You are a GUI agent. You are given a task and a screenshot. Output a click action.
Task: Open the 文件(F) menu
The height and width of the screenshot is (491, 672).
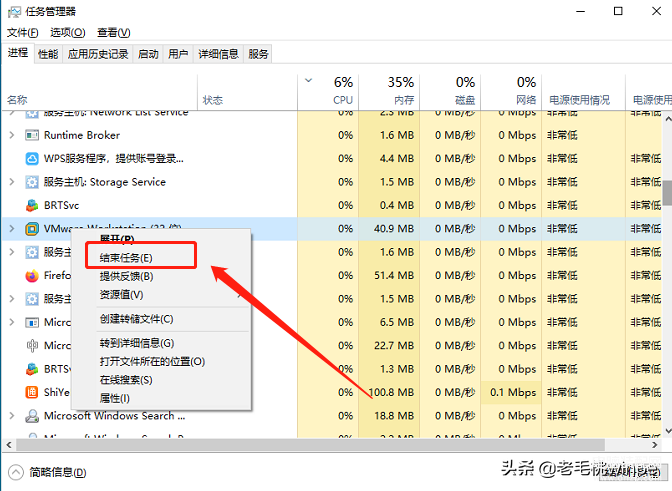(23, 33)
